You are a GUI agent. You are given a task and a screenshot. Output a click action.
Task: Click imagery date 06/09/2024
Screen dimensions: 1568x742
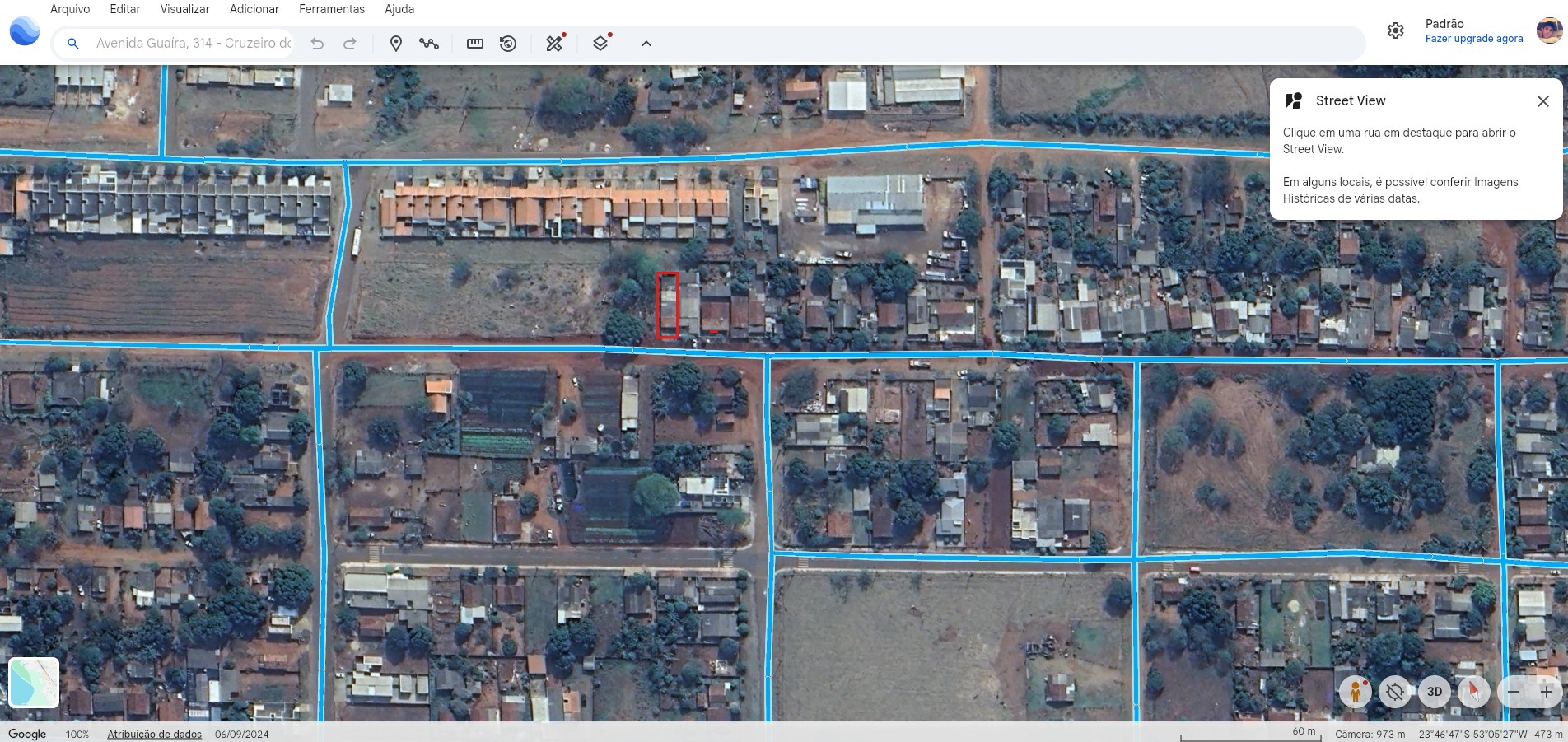point(242,734)
